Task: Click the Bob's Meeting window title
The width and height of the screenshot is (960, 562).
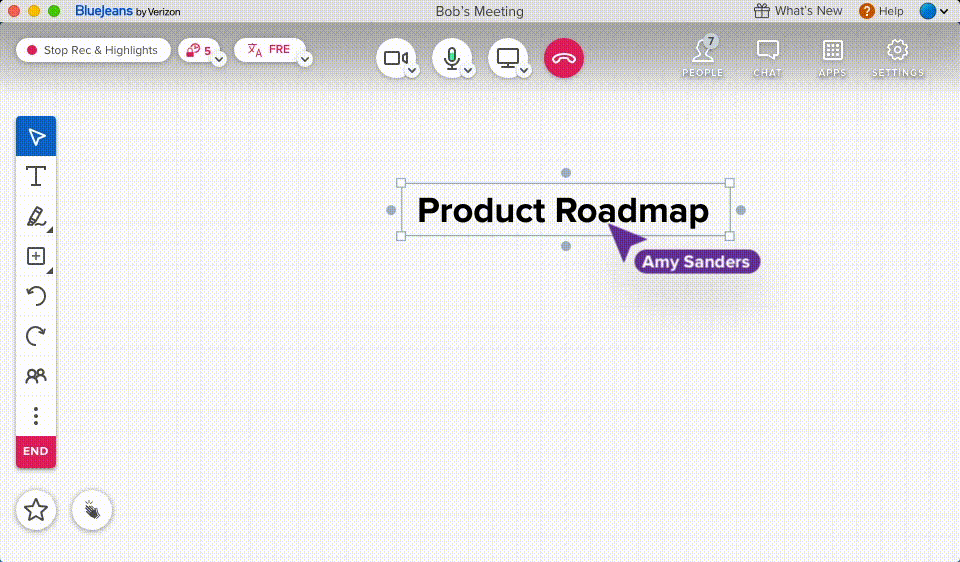Action: 479,11
